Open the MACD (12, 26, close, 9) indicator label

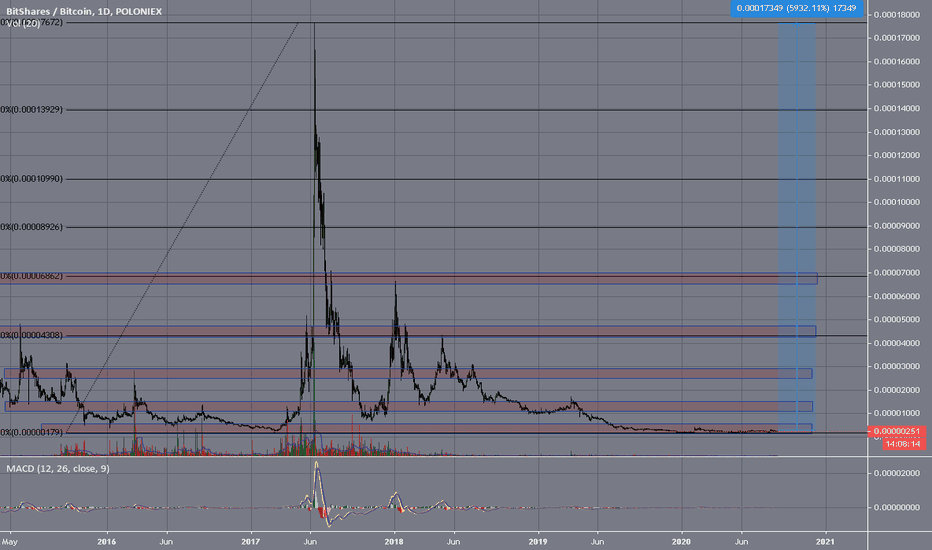pos(58,469)
